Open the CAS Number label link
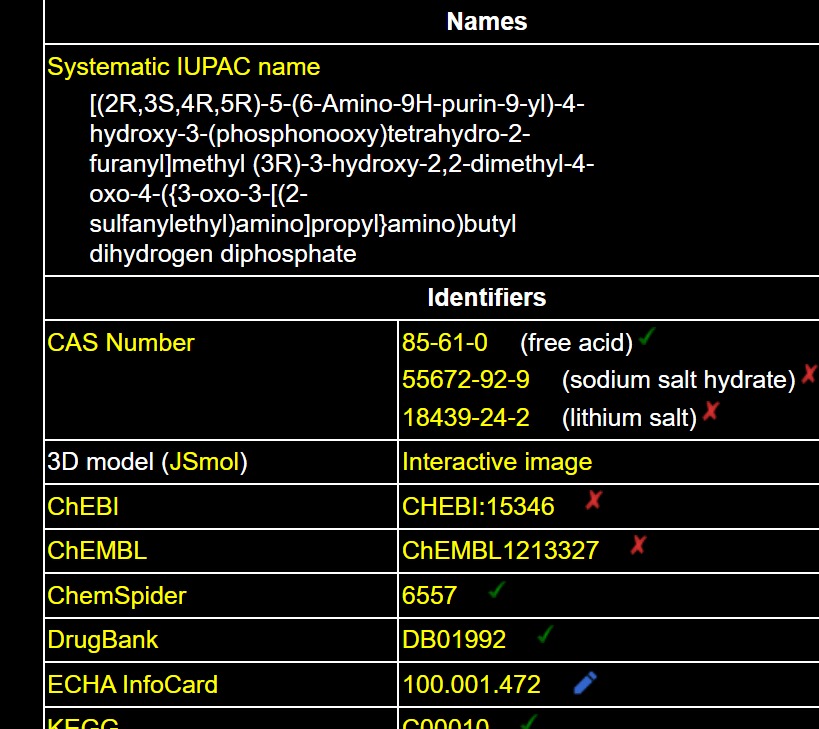This screenshot has height=729, width=819. (120, 342)
